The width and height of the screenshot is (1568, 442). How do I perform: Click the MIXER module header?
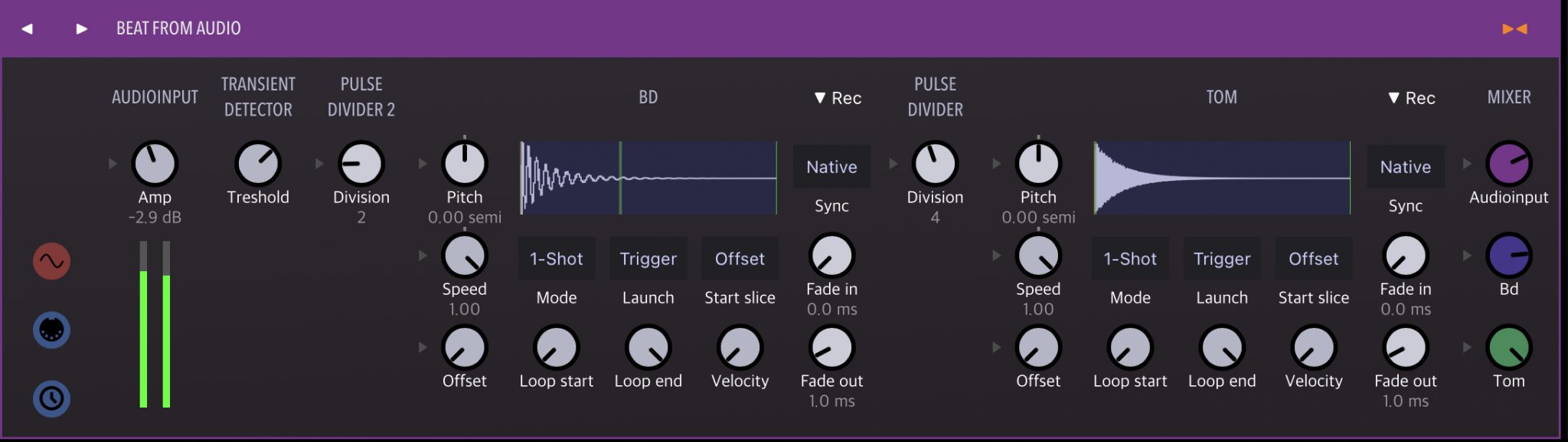tap(1509, 97)
